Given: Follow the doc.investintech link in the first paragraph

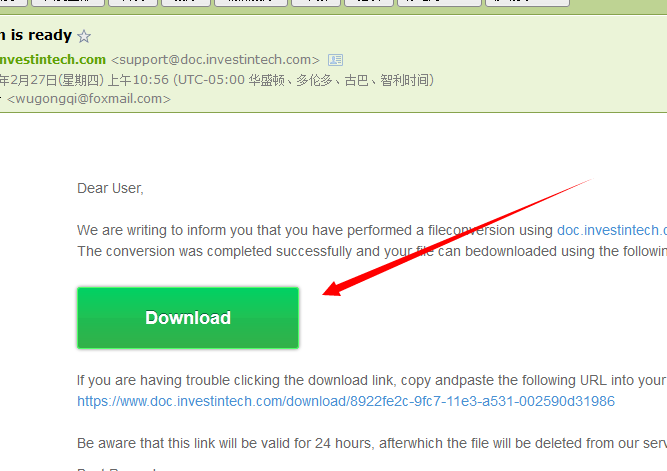Looking at the screenshot, I should (x=612, y=230).
